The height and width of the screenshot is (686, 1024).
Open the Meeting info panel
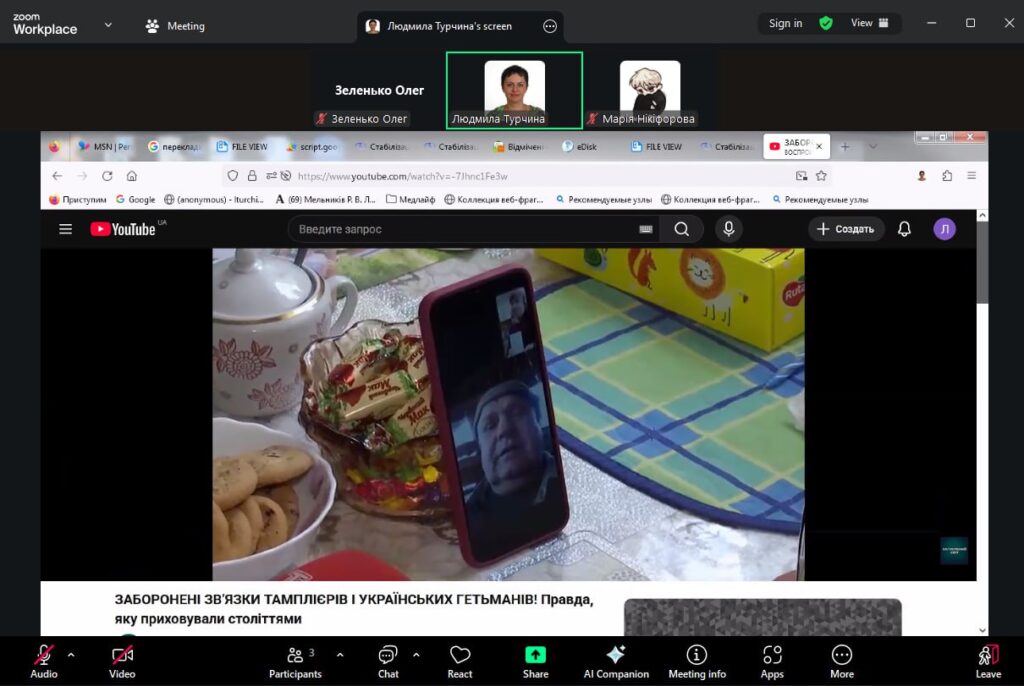pos(697,656)
